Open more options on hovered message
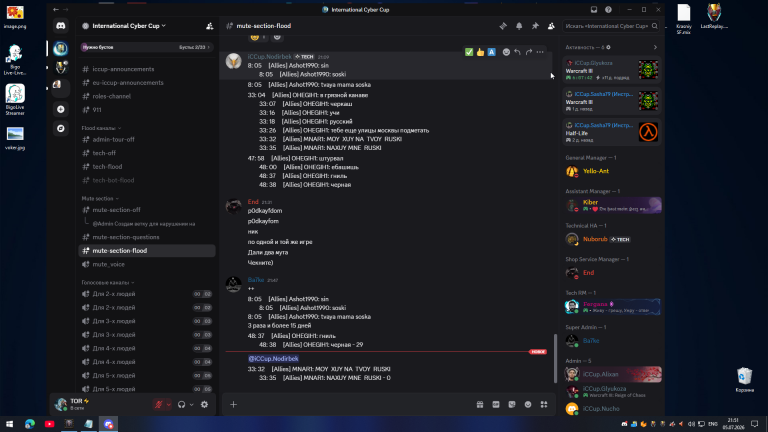The height and width of the screenshot is (432, 768). pyautogui.click(x=540, y=52)
